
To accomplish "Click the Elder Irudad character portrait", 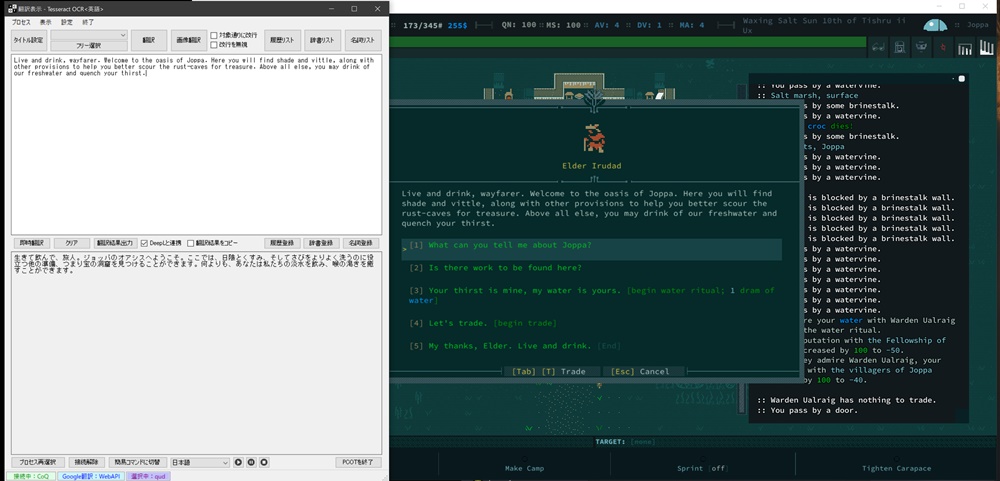I will pyautogui.click(x=594, y=138).
